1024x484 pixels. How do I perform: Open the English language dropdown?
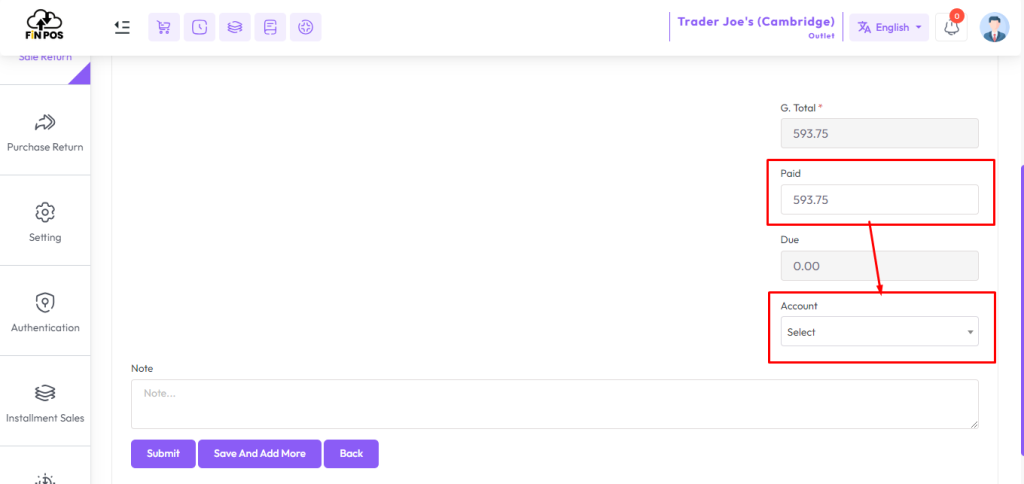889,27
